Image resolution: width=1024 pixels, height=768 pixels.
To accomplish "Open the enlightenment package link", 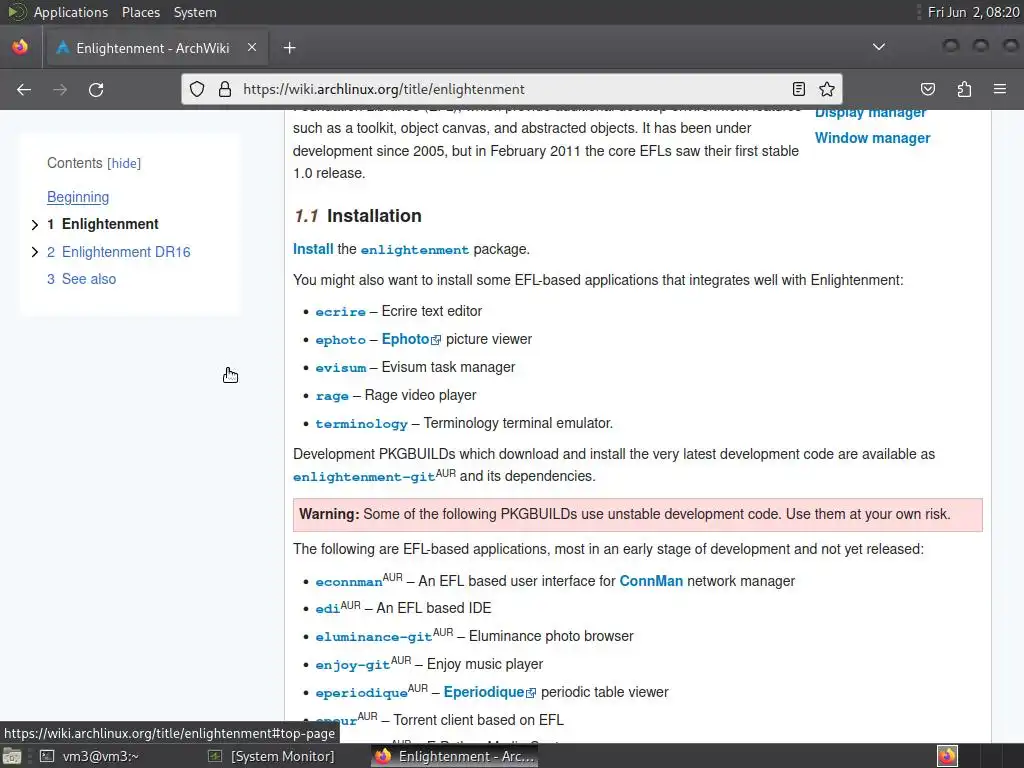I will pos(415,249).
